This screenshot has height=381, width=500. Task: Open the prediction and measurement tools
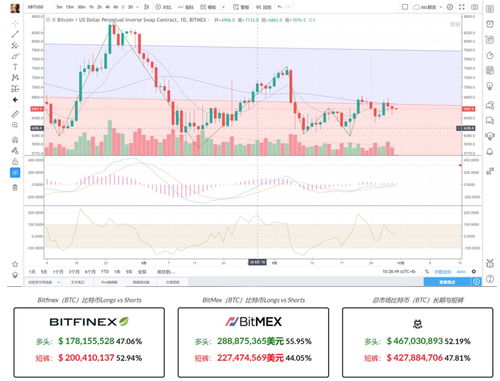coord(15,89)
